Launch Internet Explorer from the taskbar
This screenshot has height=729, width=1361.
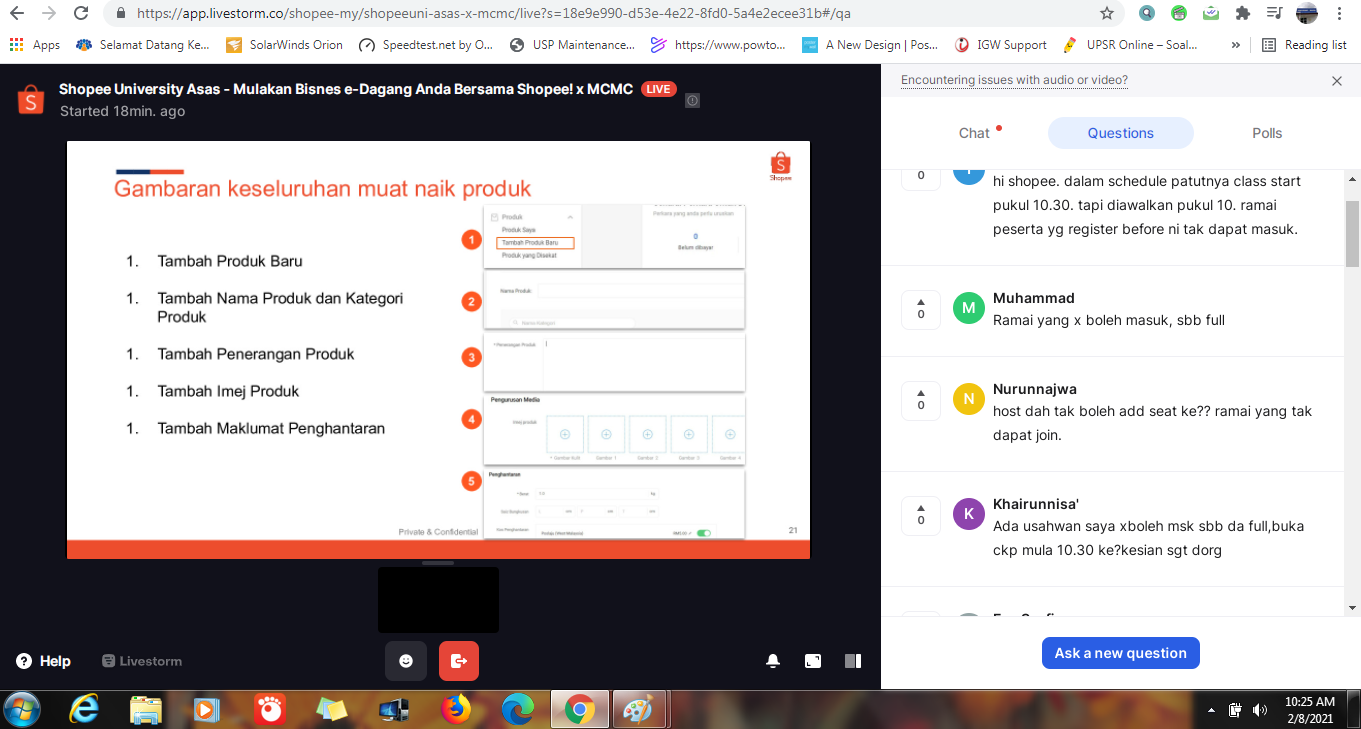pyautogui.click(x=85, y=710)
